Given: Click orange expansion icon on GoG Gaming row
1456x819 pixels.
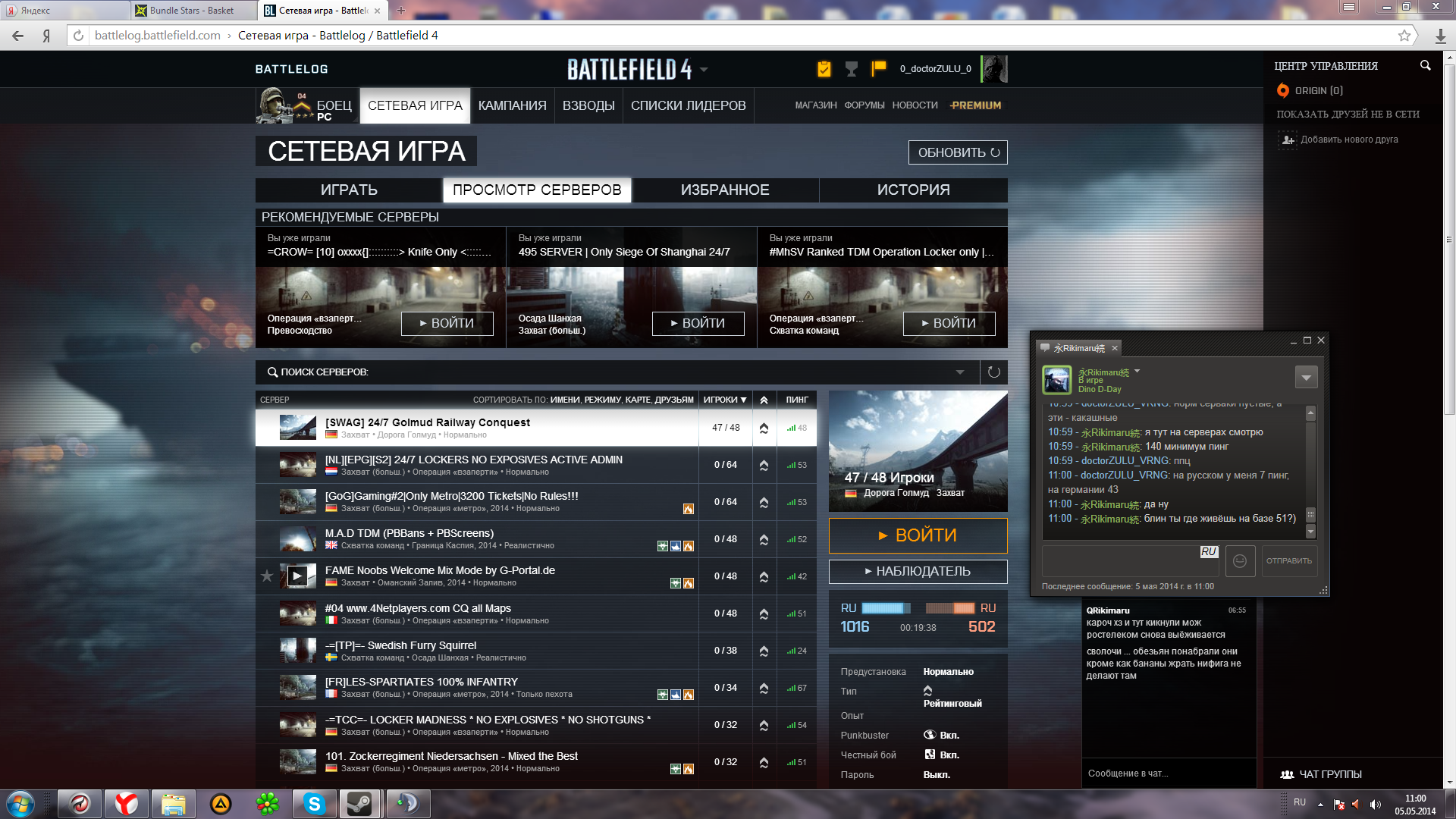Looking at the screenshot, I should tap(689, 509).
